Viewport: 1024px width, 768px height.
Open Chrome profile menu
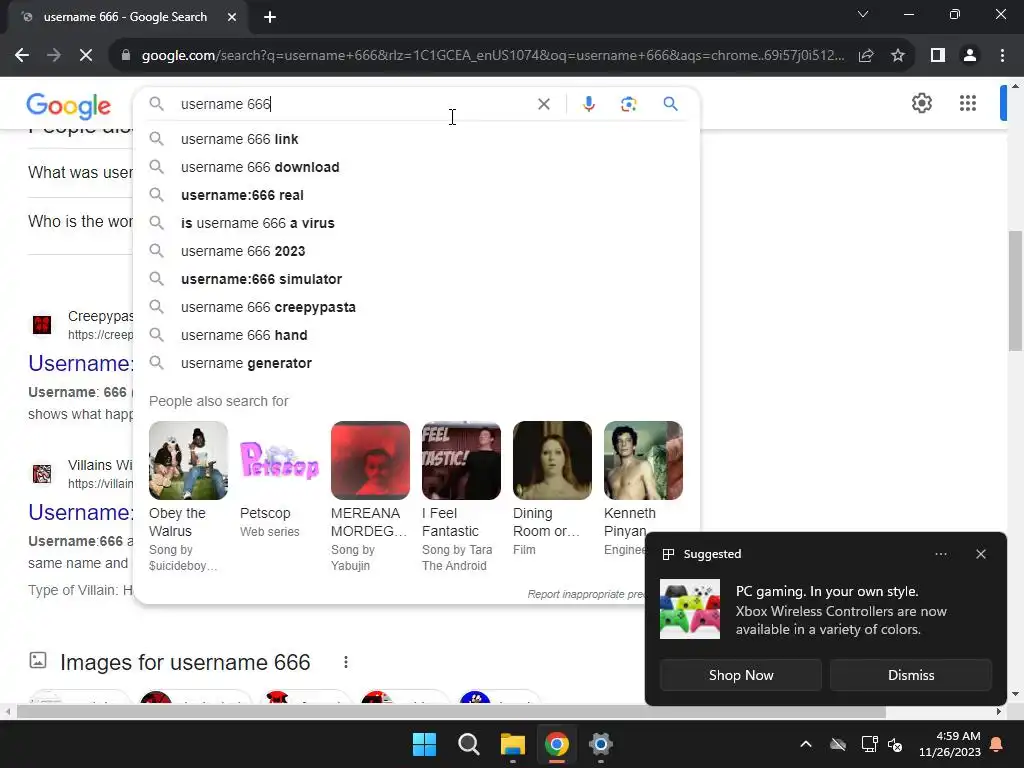[x=970, y=56]
